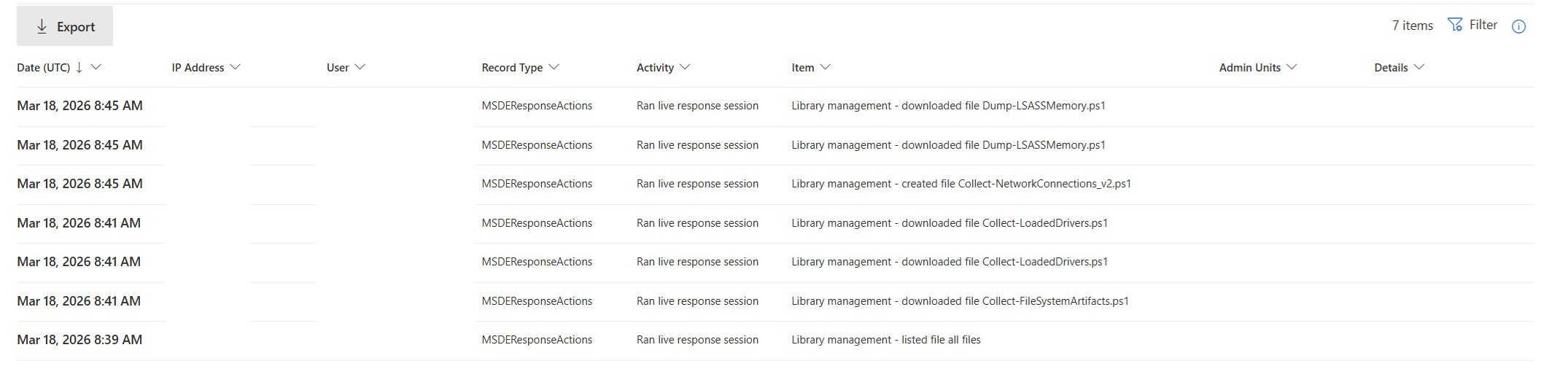Toggle sort arrow on Date (UTC) column
The height and width of the screenshot is (369, 1568).
click(79, 67)
